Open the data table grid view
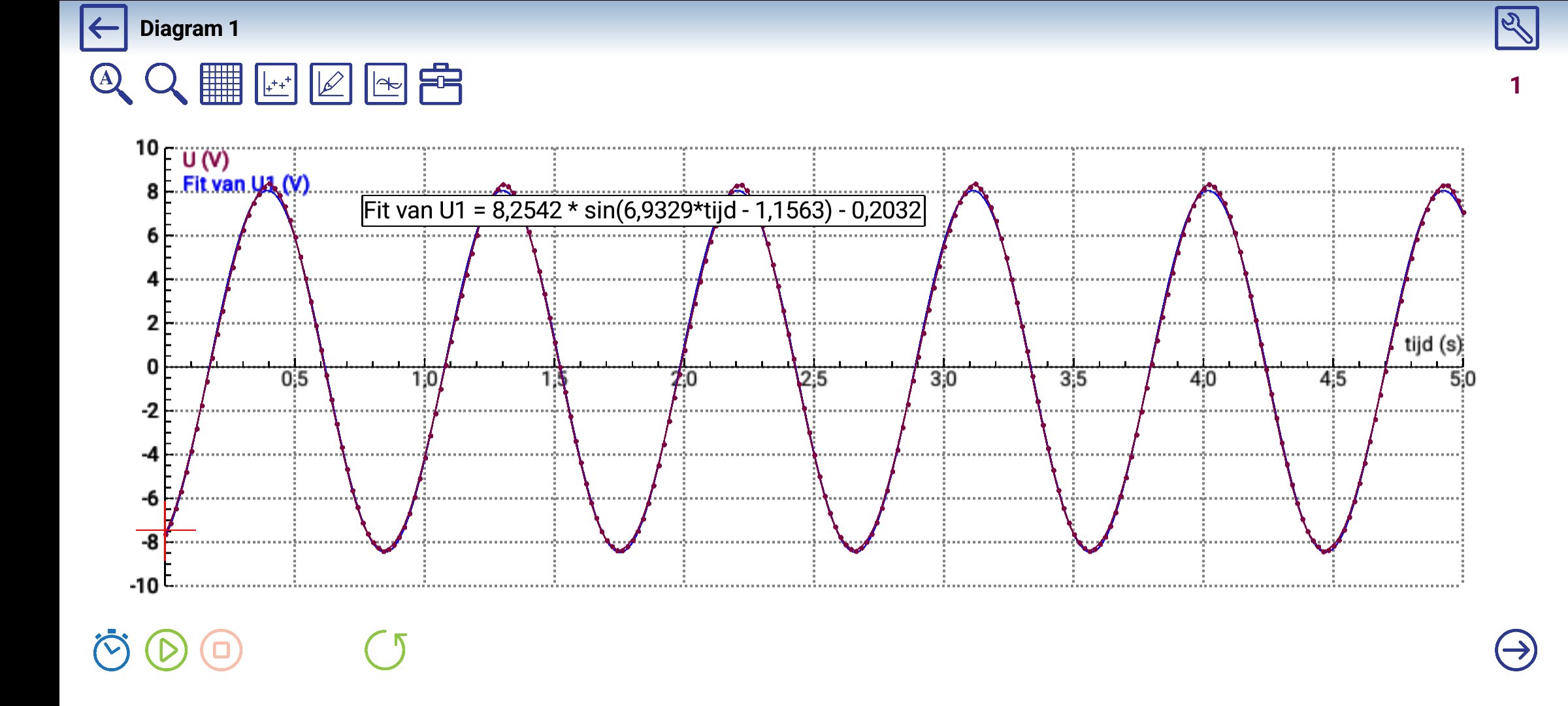 pyautogui.click(x=221, y=84)
